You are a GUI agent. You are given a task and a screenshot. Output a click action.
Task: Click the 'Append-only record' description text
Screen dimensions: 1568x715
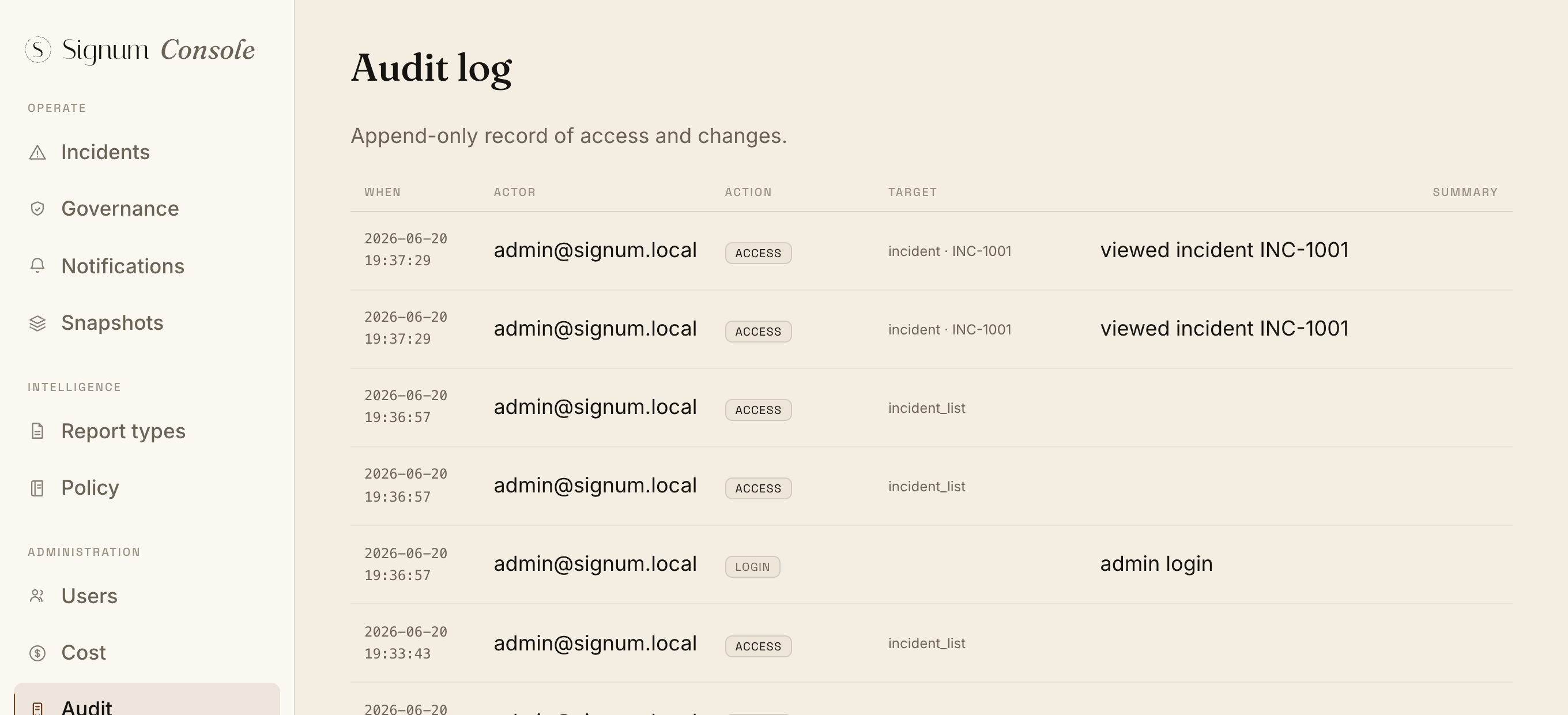point(568,136)
